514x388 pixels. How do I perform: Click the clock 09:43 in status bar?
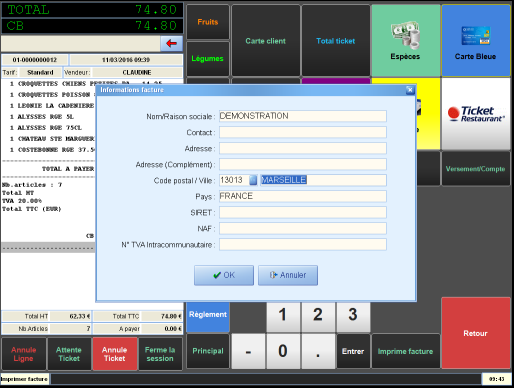(x=496, y=379)
